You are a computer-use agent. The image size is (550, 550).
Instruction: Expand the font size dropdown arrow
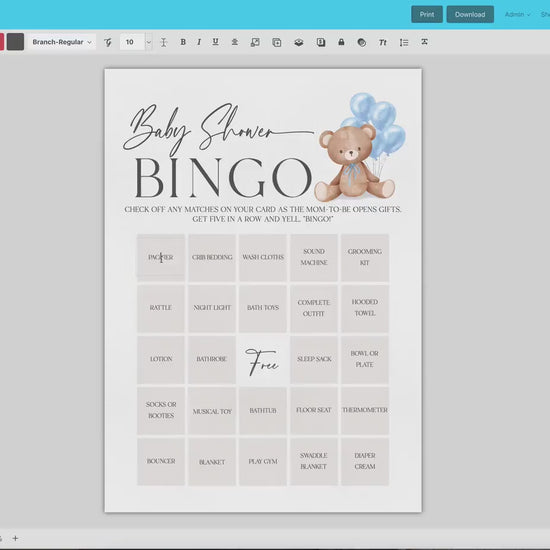click(x=149, y=42)
